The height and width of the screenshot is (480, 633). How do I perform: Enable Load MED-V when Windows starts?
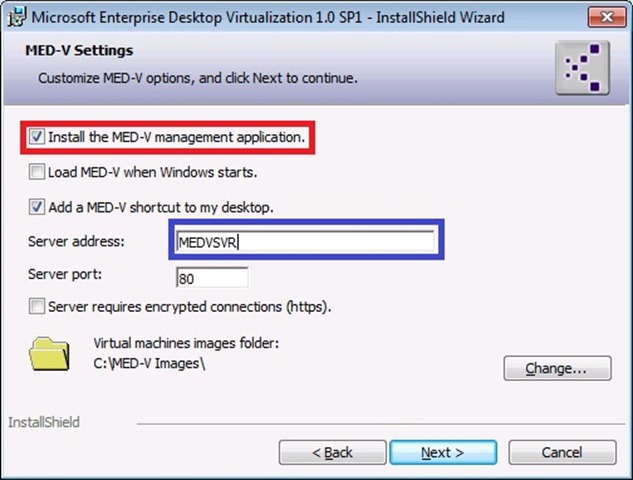click(x=37, y=172)
